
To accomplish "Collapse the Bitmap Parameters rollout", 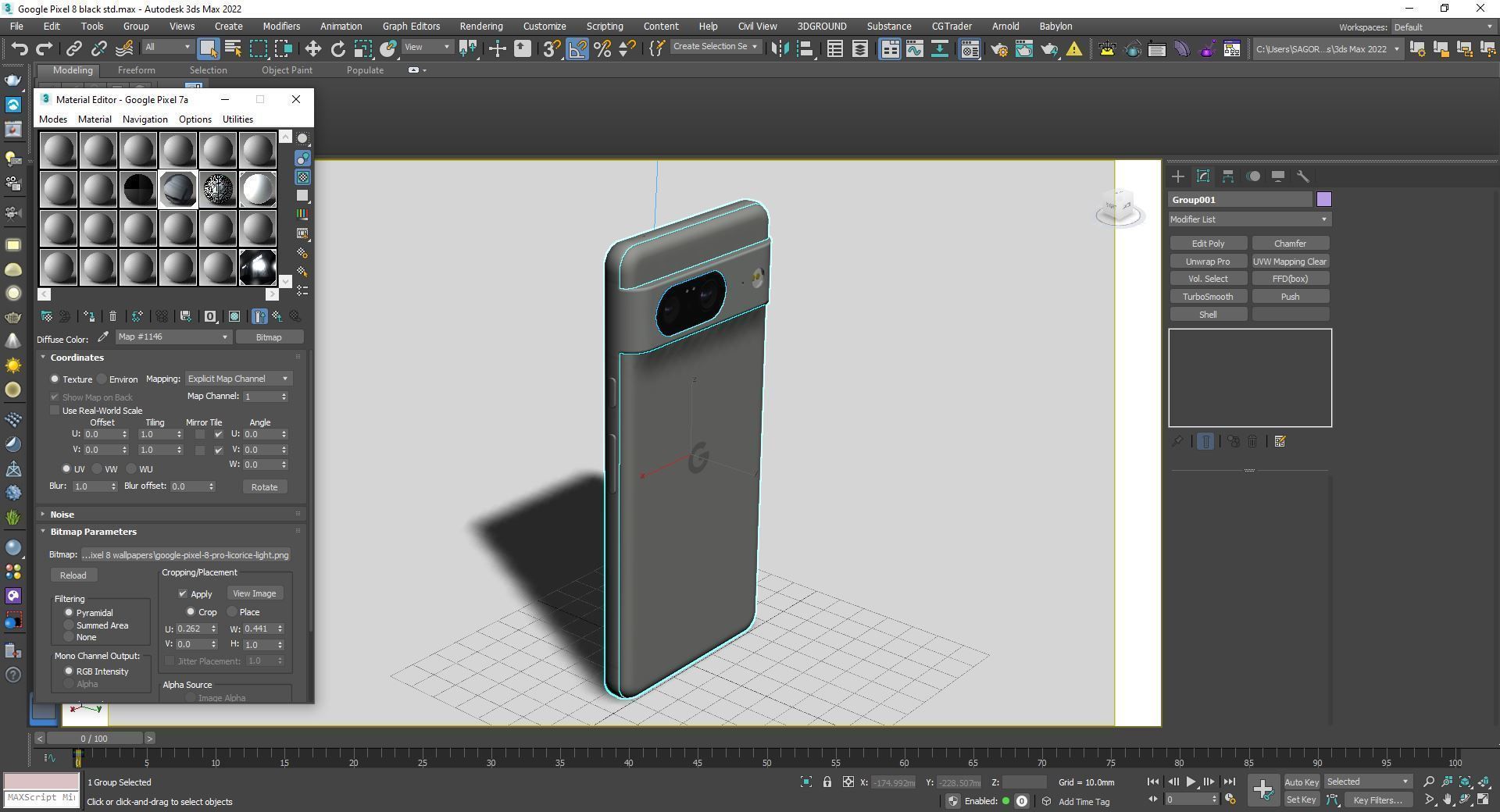I will tap(93, 532).
